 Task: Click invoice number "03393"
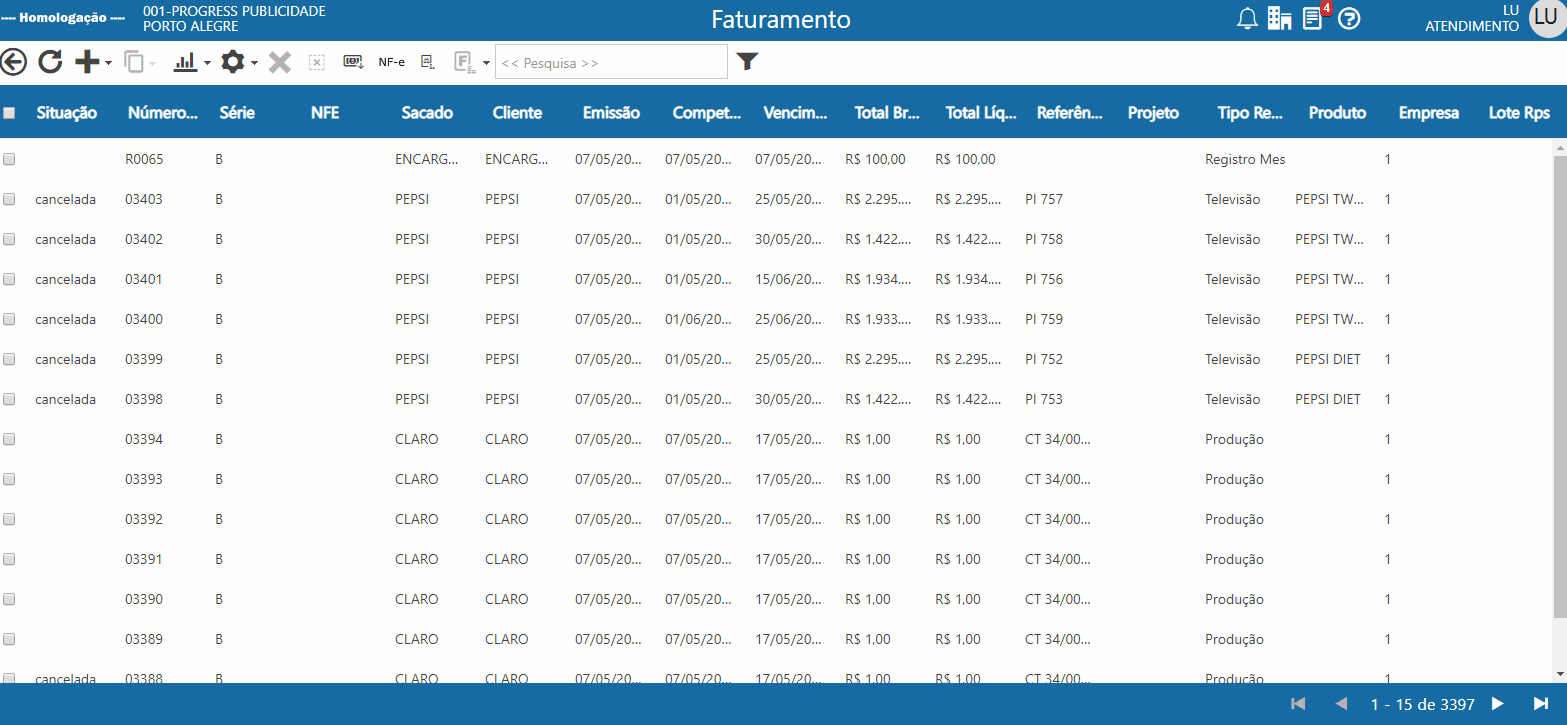144,479
